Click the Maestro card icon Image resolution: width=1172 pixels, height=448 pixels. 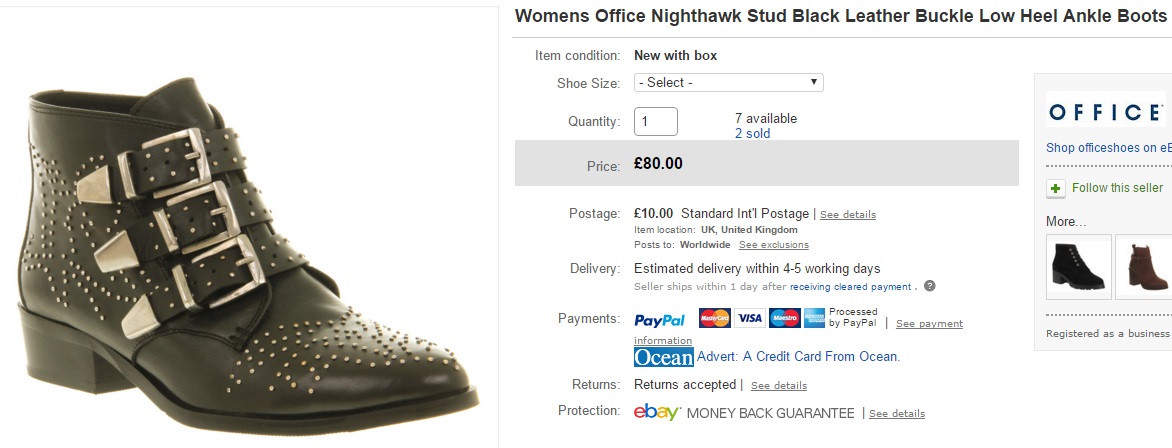[784, 319]
